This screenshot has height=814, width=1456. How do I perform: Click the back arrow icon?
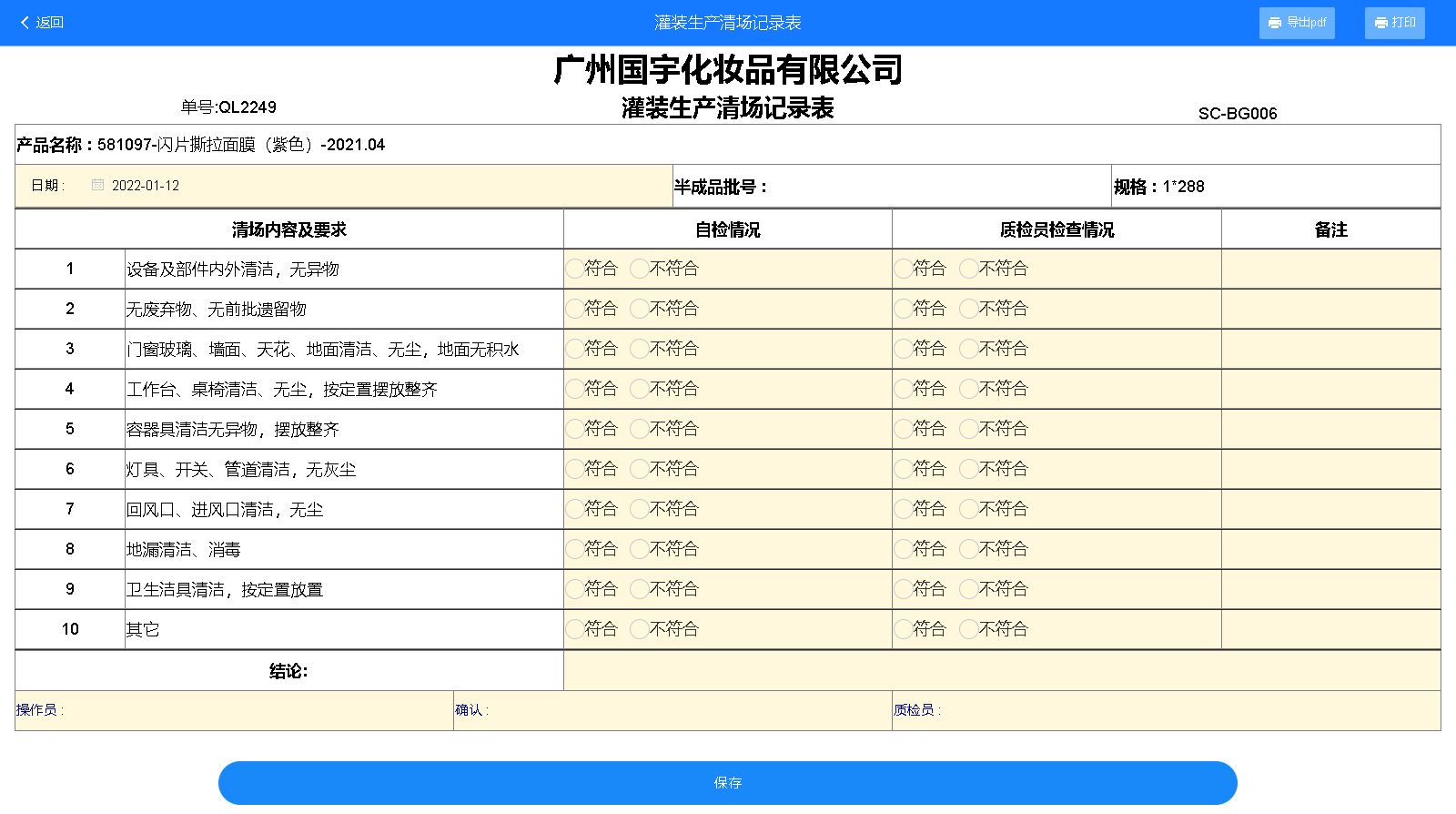[25, 23]
